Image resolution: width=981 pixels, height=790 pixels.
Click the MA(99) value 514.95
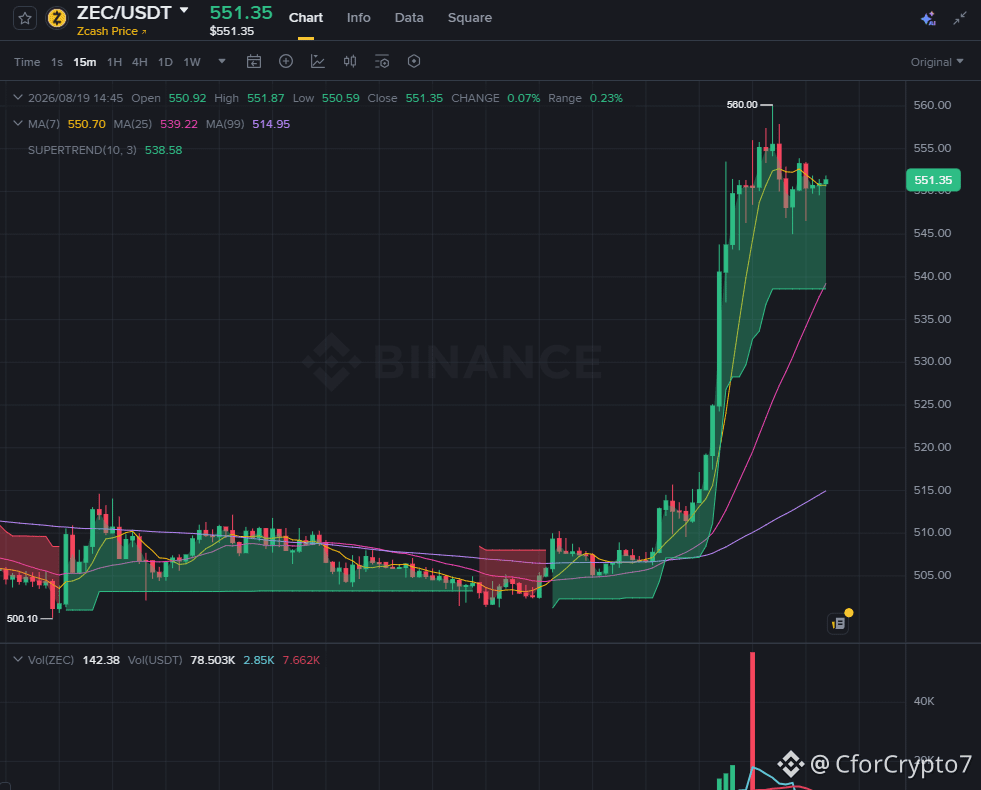[x=271, y=124]
